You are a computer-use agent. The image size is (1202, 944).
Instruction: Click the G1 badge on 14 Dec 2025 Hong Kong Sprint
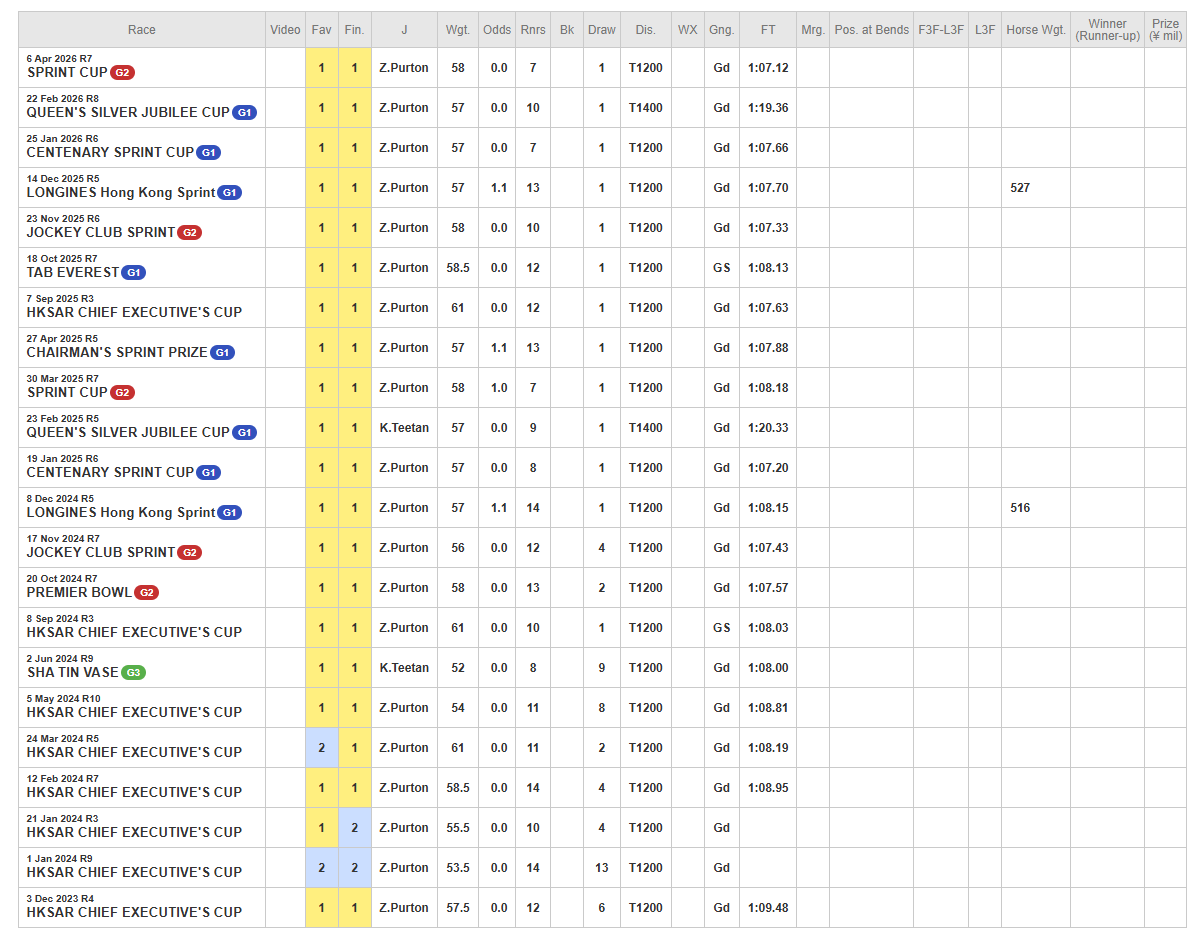point(230,193)
